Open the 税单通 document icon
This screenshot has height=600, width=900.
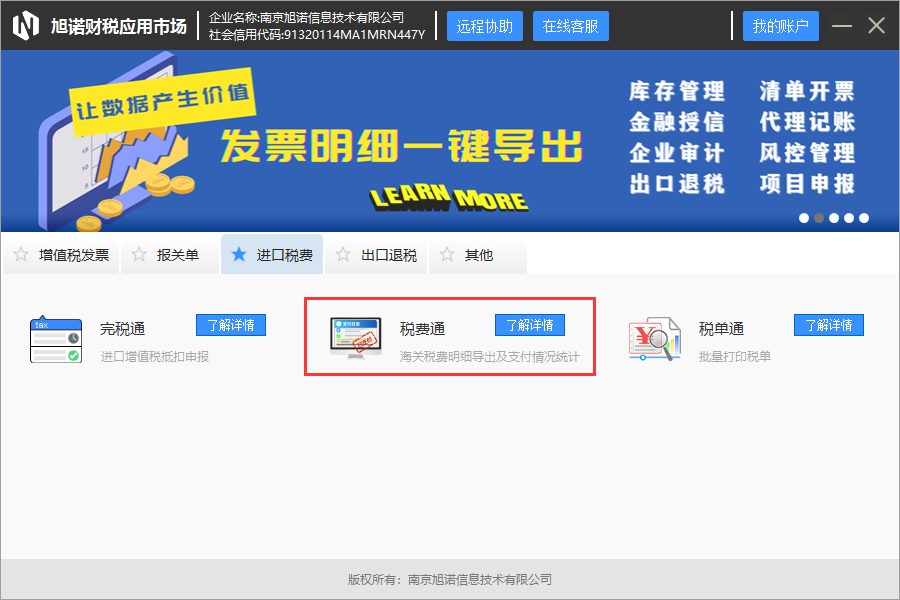tap(654, 339)
